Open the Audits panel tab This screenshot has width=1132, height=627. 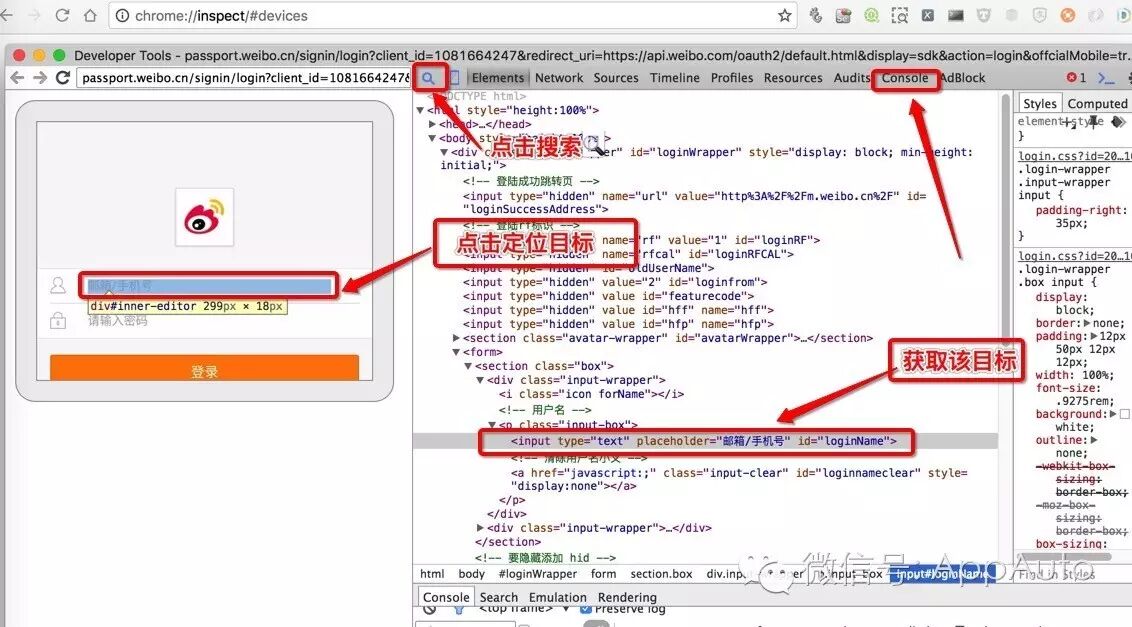tap(852, 78)
